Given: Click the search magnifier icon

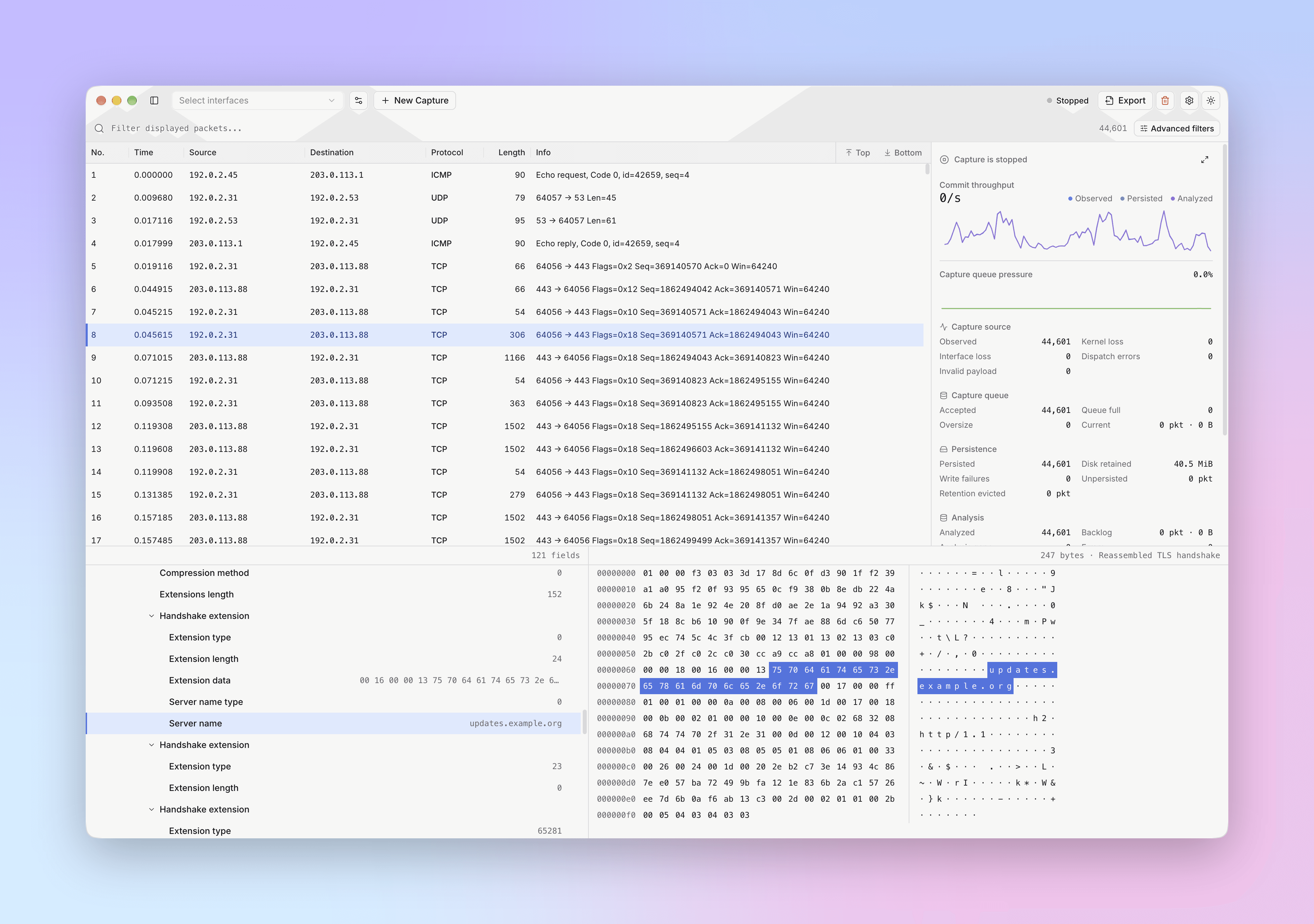Looking at the screenshot, I should 99,128.
